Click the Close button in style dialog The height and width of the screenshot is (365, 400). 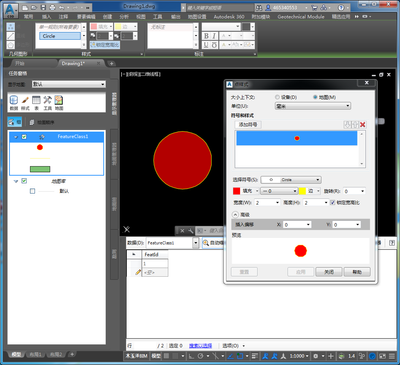pos(329,272)
